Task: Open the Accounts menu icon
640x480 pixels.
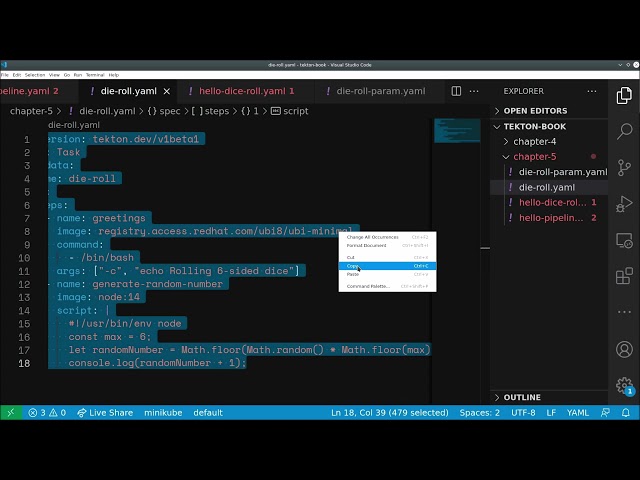Action: click(x=624, y=349)
